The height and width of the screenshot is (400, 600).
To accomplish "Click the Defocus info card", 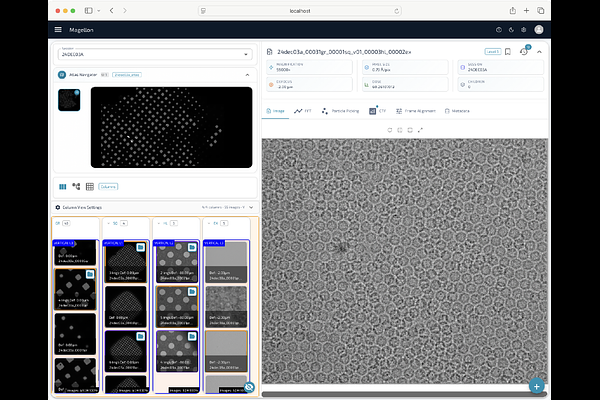I will (310, 84).
